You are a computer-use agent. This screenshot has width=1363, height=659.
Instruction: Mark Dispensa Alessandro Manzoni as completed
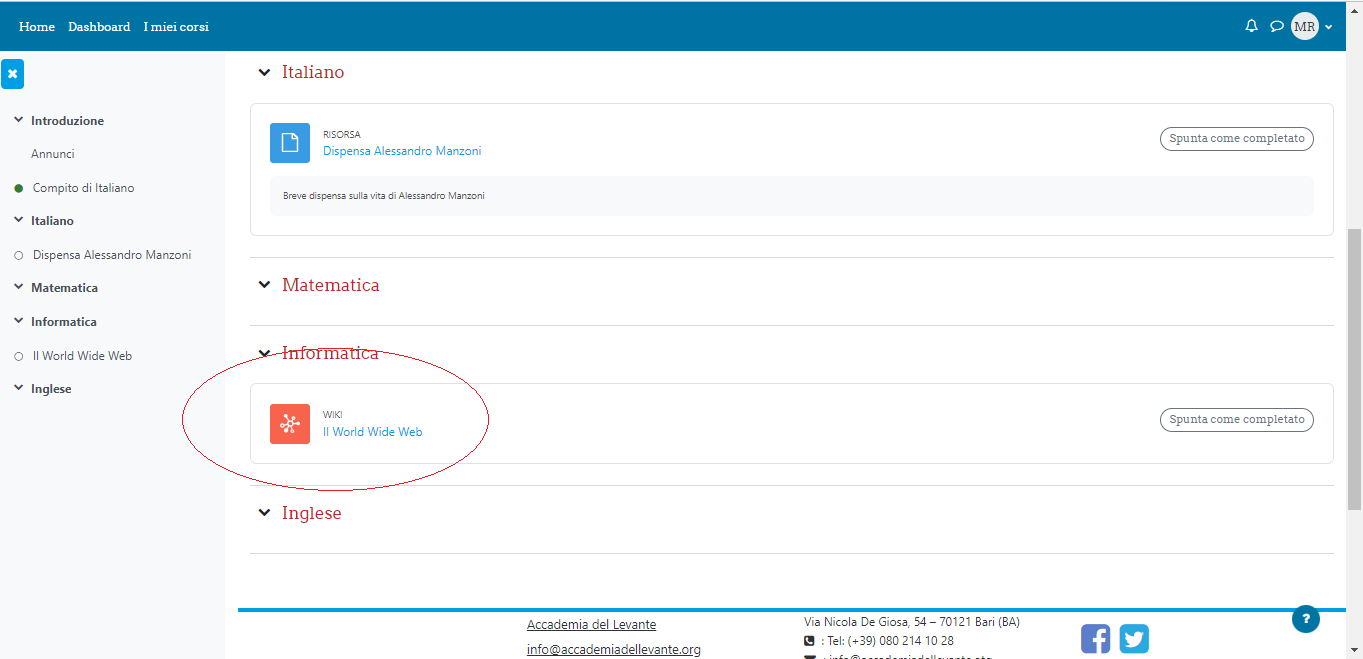[1236, 139]
